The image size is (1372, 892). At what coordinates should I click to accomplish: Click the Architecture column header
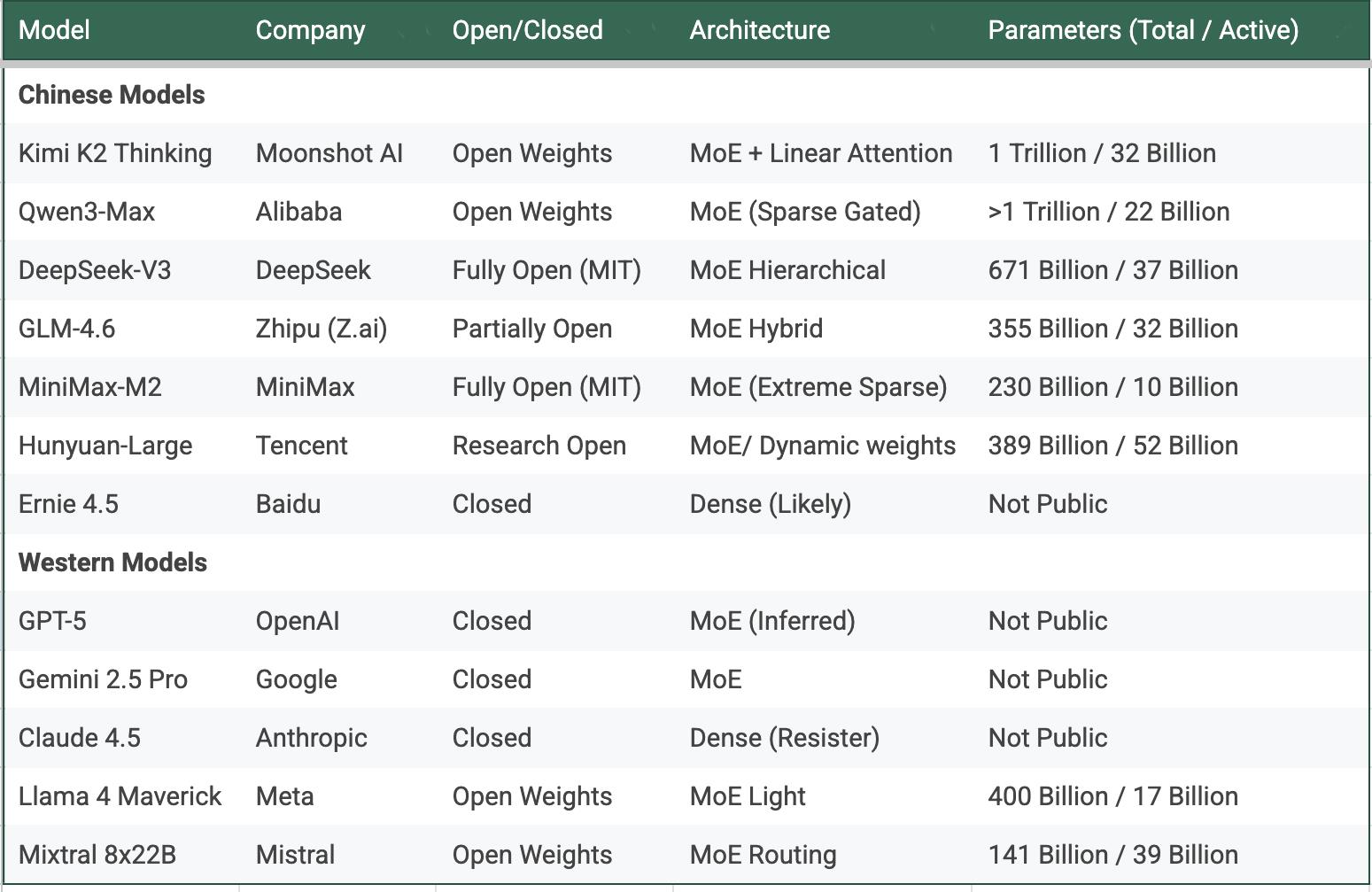point(759,30)
